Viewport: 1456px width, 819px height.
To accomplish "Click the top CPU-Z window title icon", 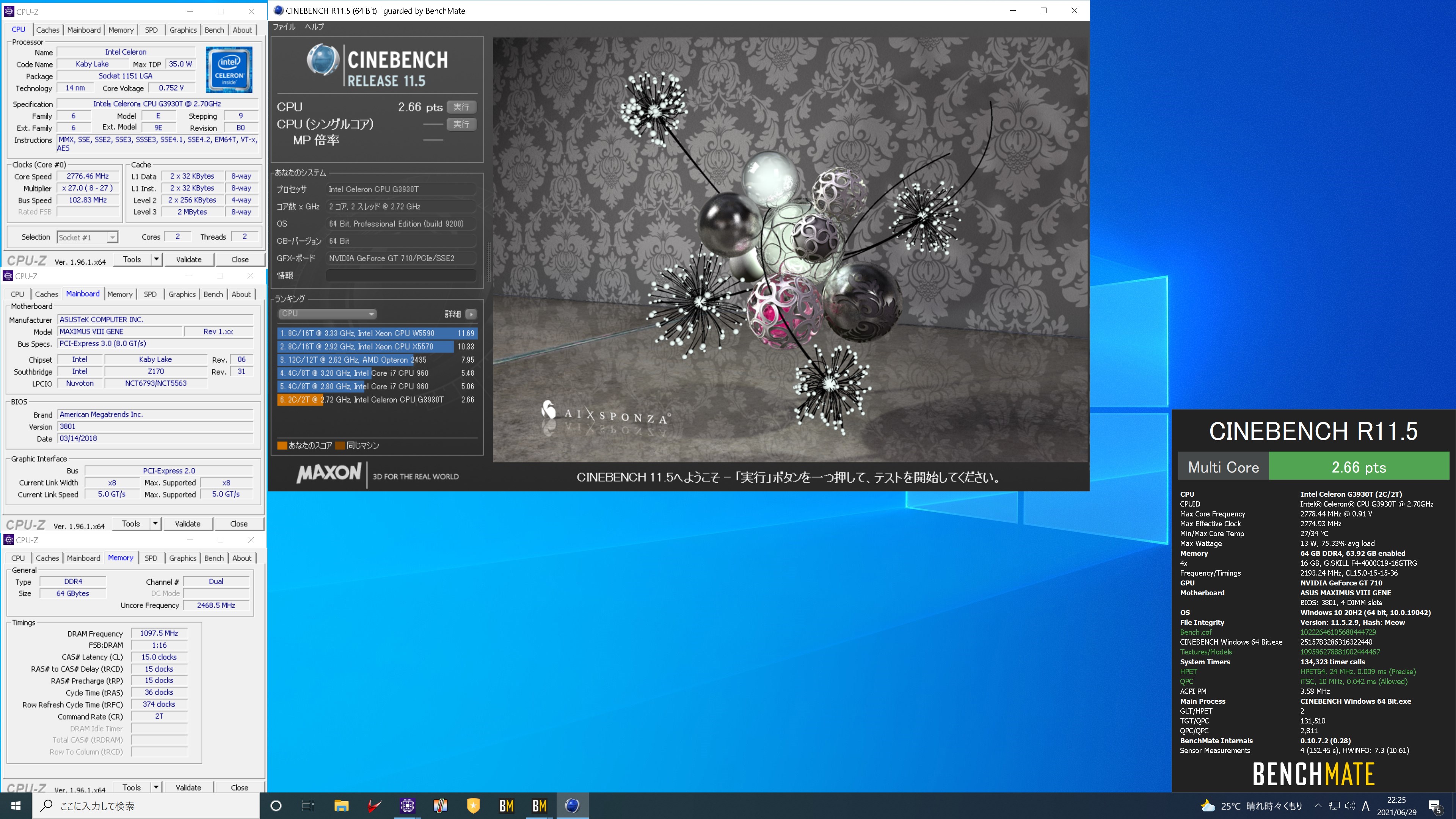I will pyautogui.click(x=9, y=11).
